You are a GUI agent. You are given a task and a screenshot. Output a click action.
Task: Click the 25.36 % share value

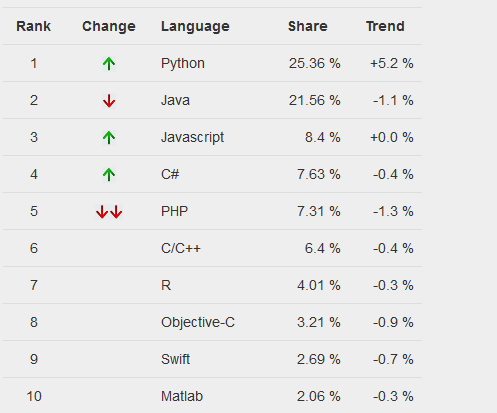point(314,63)
